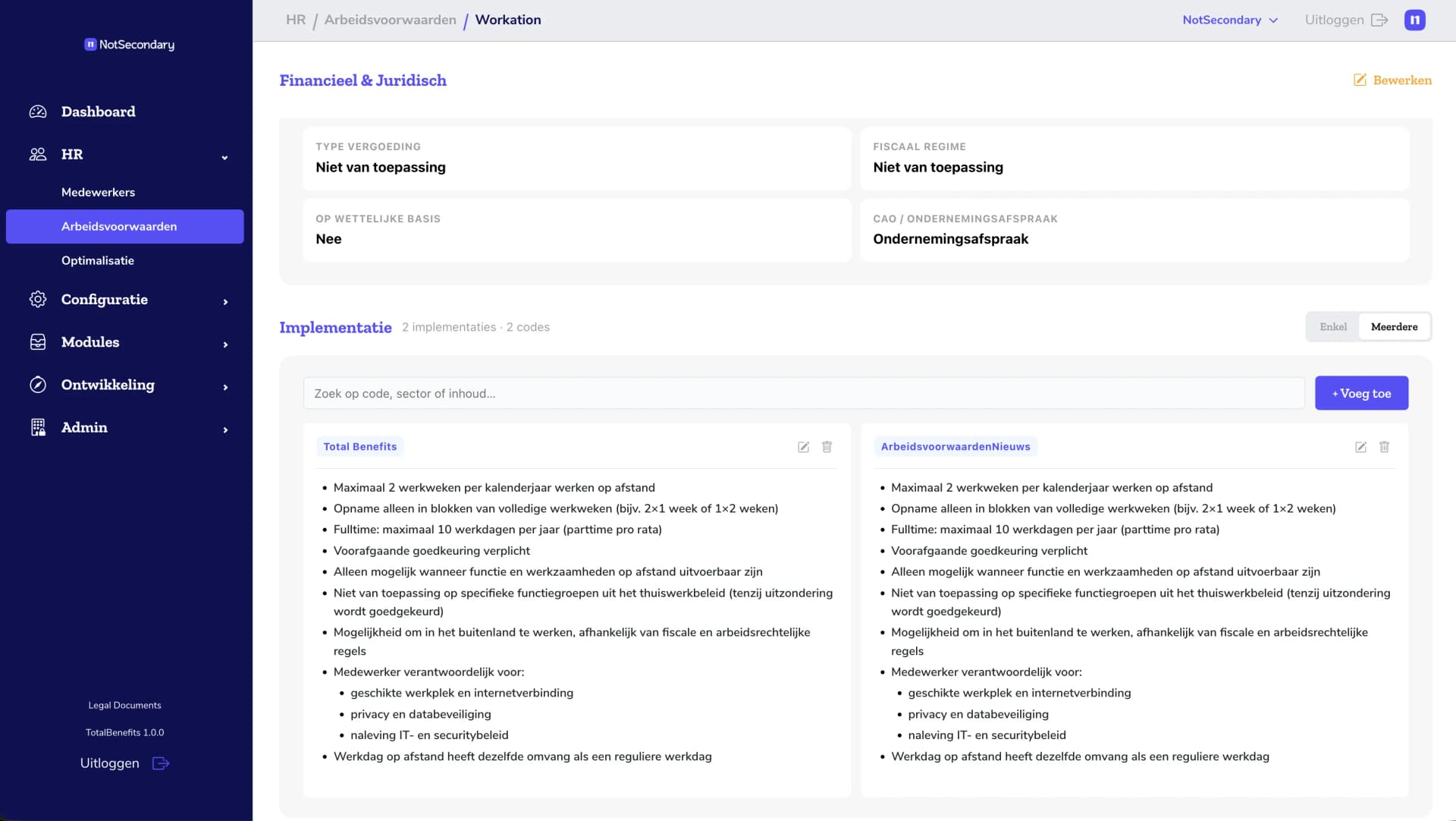Click the Voeg toe button
Screen dimensions: 1456x821
1360,393
